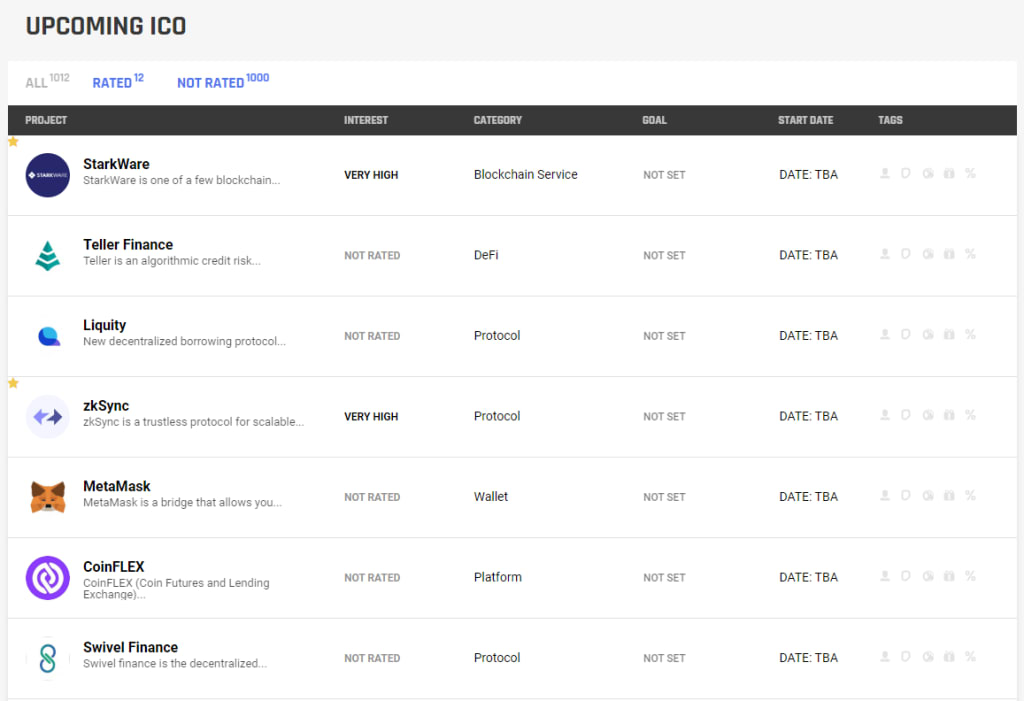Click StarkWare's coins tag icon
This screenshot has height=701, width=1024.
coord(928,173)
